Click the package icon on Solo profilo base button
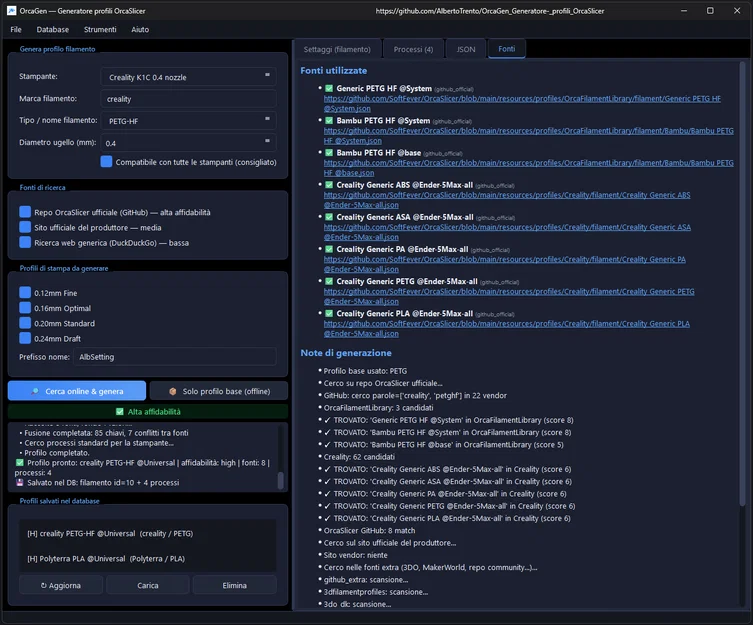The height and width of the screenshot is (625, 753). (x=172, y=391)
